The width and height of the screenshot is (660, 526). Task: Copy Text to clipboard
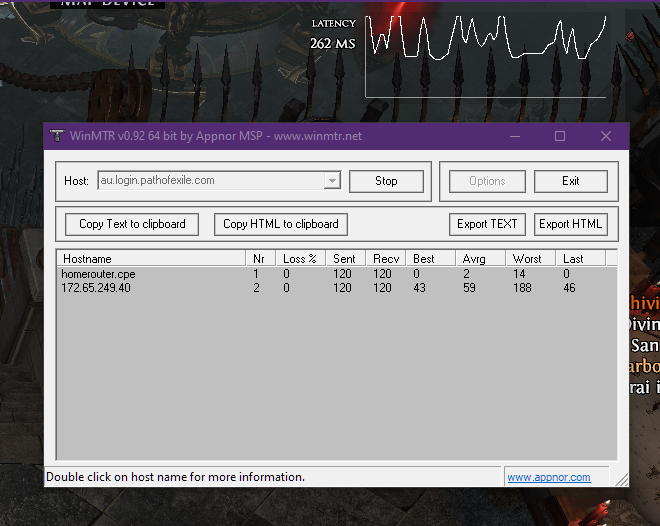point(132,224)
